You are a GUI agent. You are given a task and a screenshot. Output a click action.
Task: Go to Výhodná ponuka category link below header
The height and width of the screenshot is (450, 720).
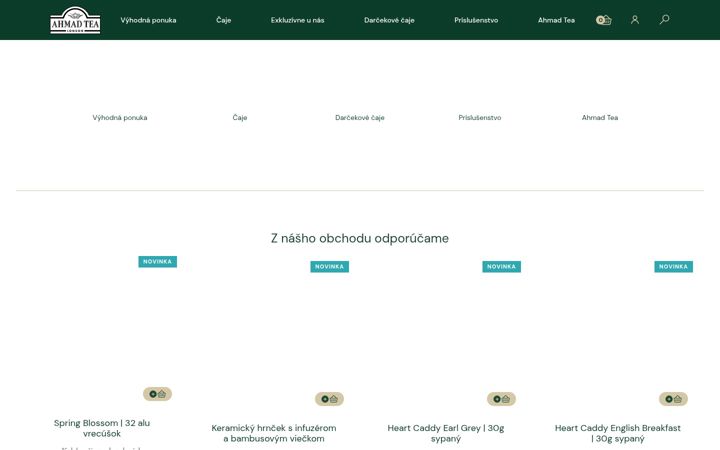pos(120,118)
